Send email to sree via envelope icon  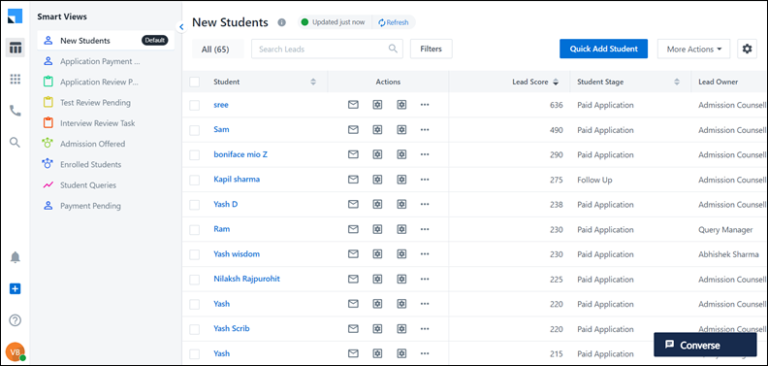353,105
